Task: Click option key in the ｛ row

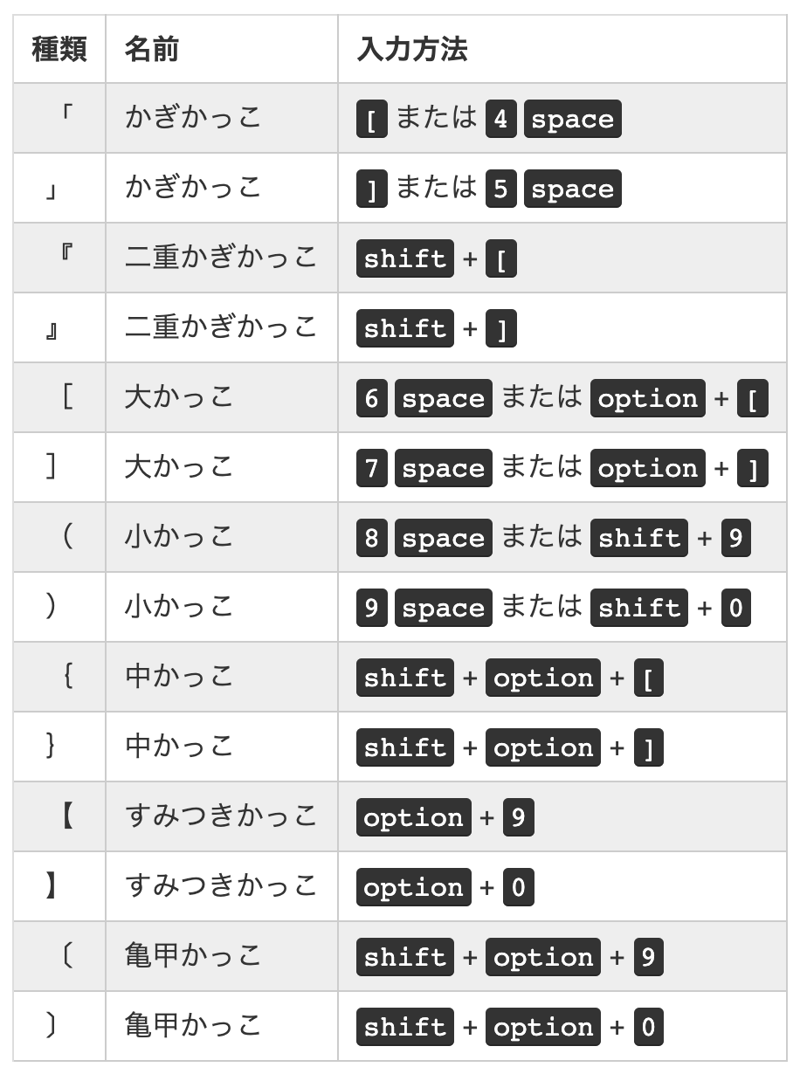Action: pos(543,678)
